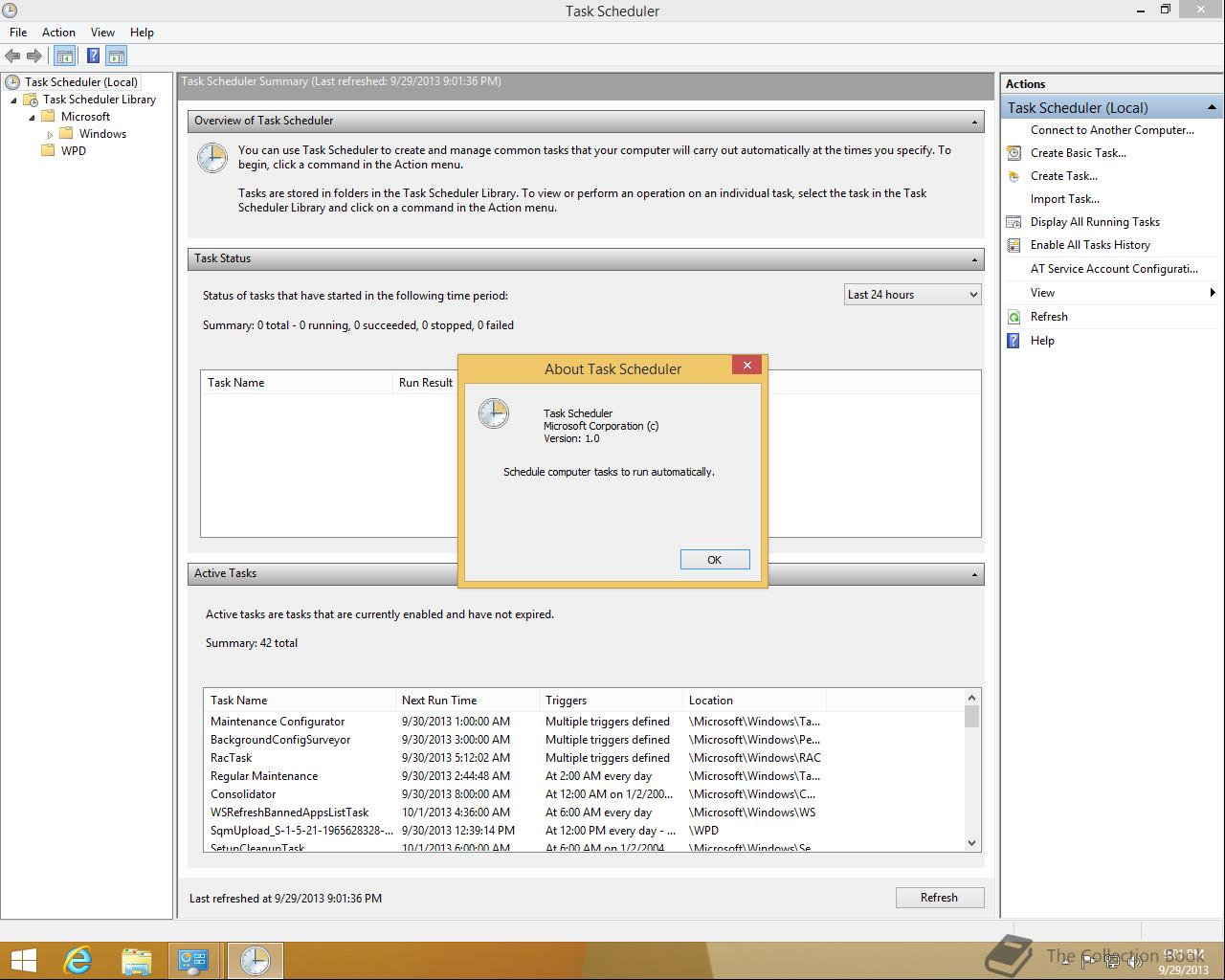The width and height of the screenshot is (1225, 980).
Task: Click the clock icon in the Overview section
Action: coord(212,158)
